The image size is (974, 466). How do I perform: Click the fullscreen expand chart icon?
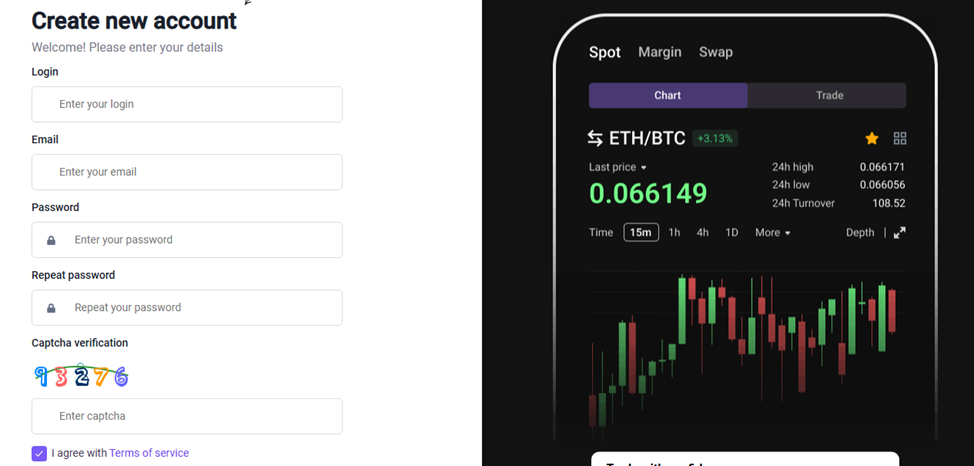click(x=899, y=232)
